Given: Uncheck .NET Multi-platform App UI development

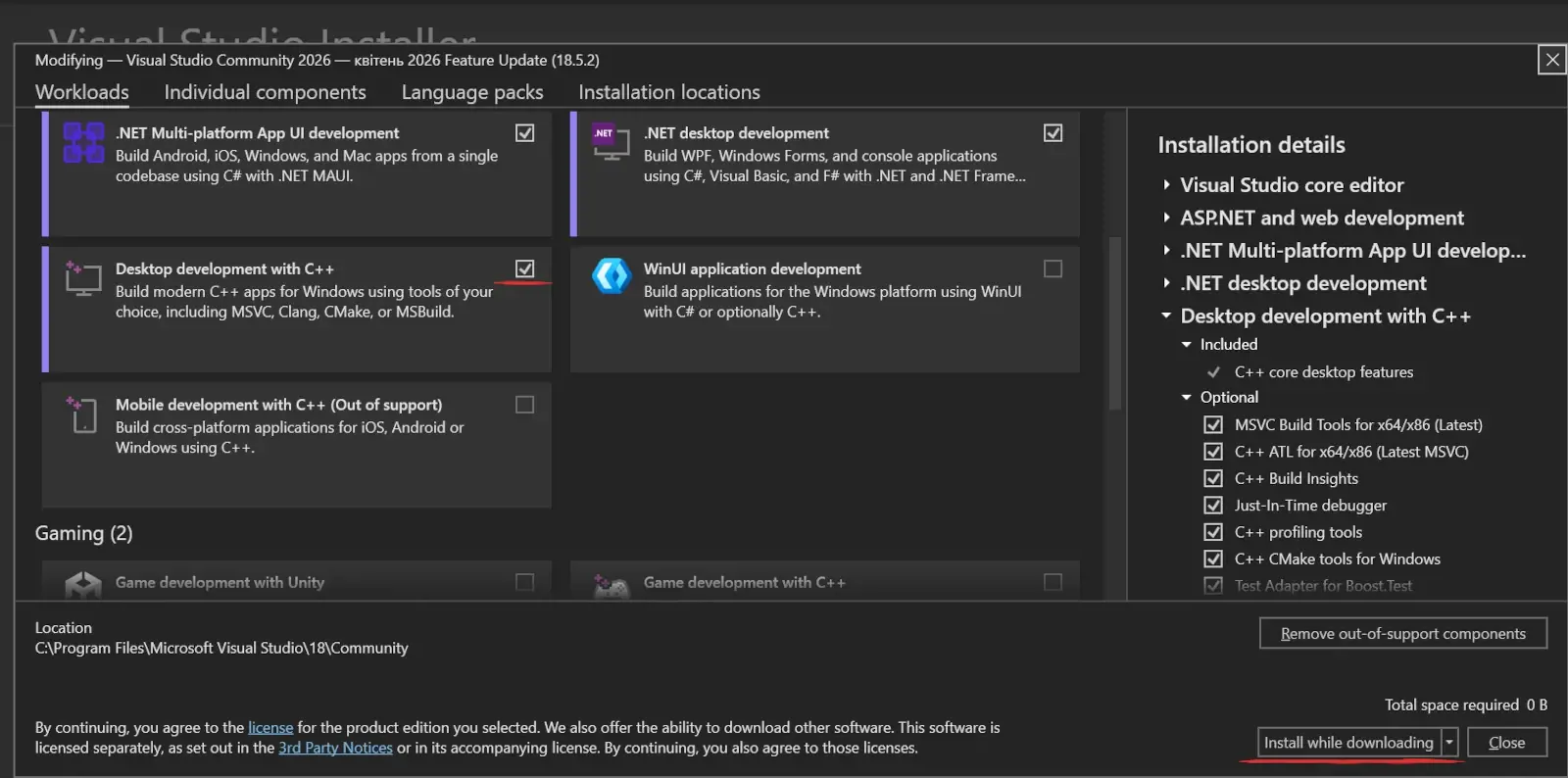Looking at the screenshot, I should 525,132.
